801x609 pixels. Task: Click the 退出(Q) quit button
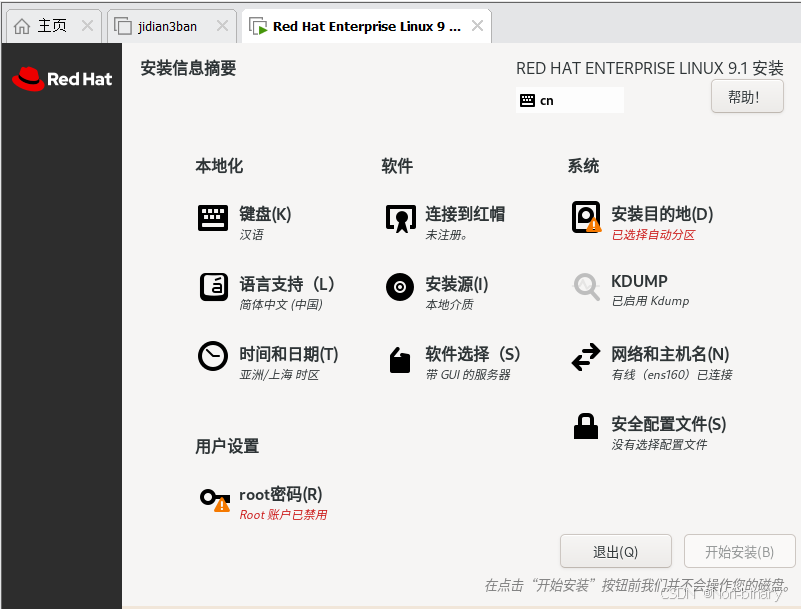click(x=616, y=551)
